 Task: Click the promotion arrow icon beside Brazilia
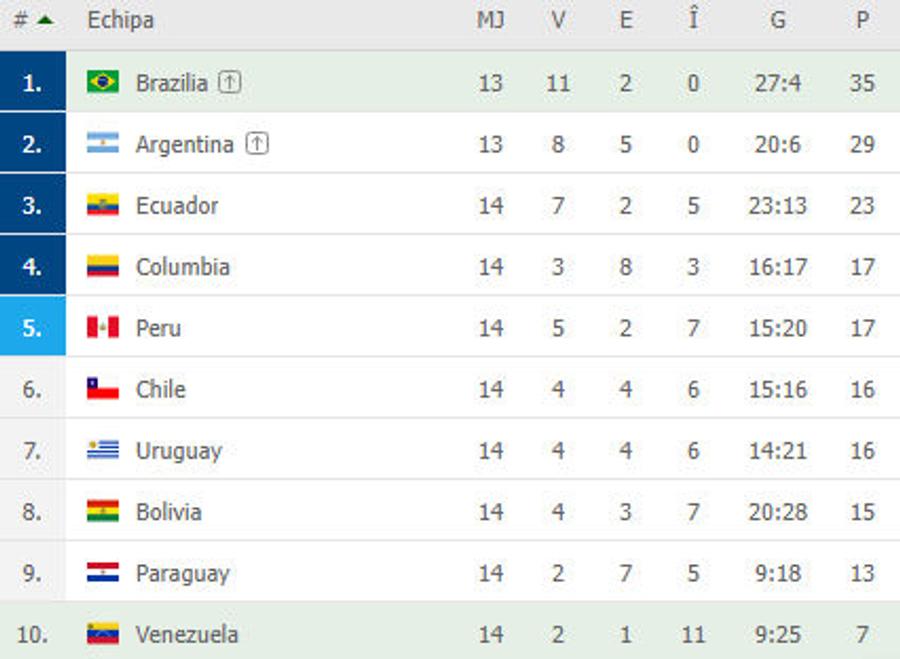[x=230, y=82]
